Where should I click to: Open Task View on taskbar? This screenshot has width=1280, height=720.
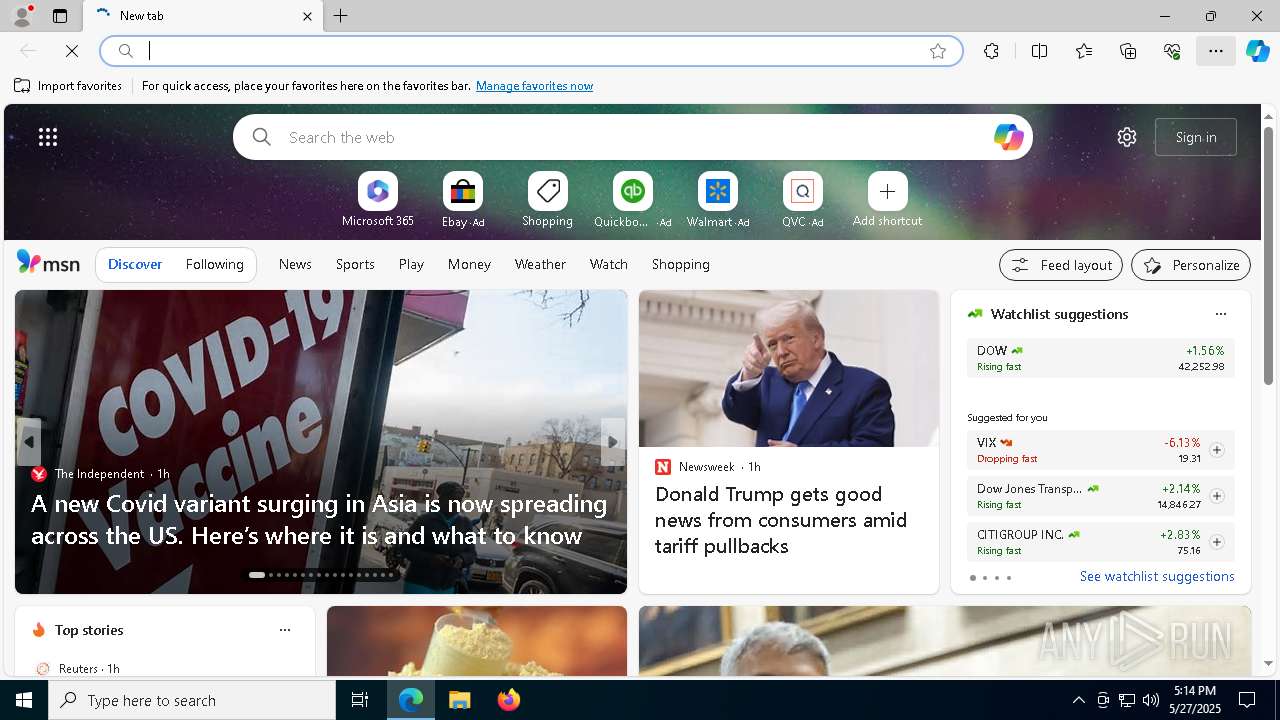(360, 700)
